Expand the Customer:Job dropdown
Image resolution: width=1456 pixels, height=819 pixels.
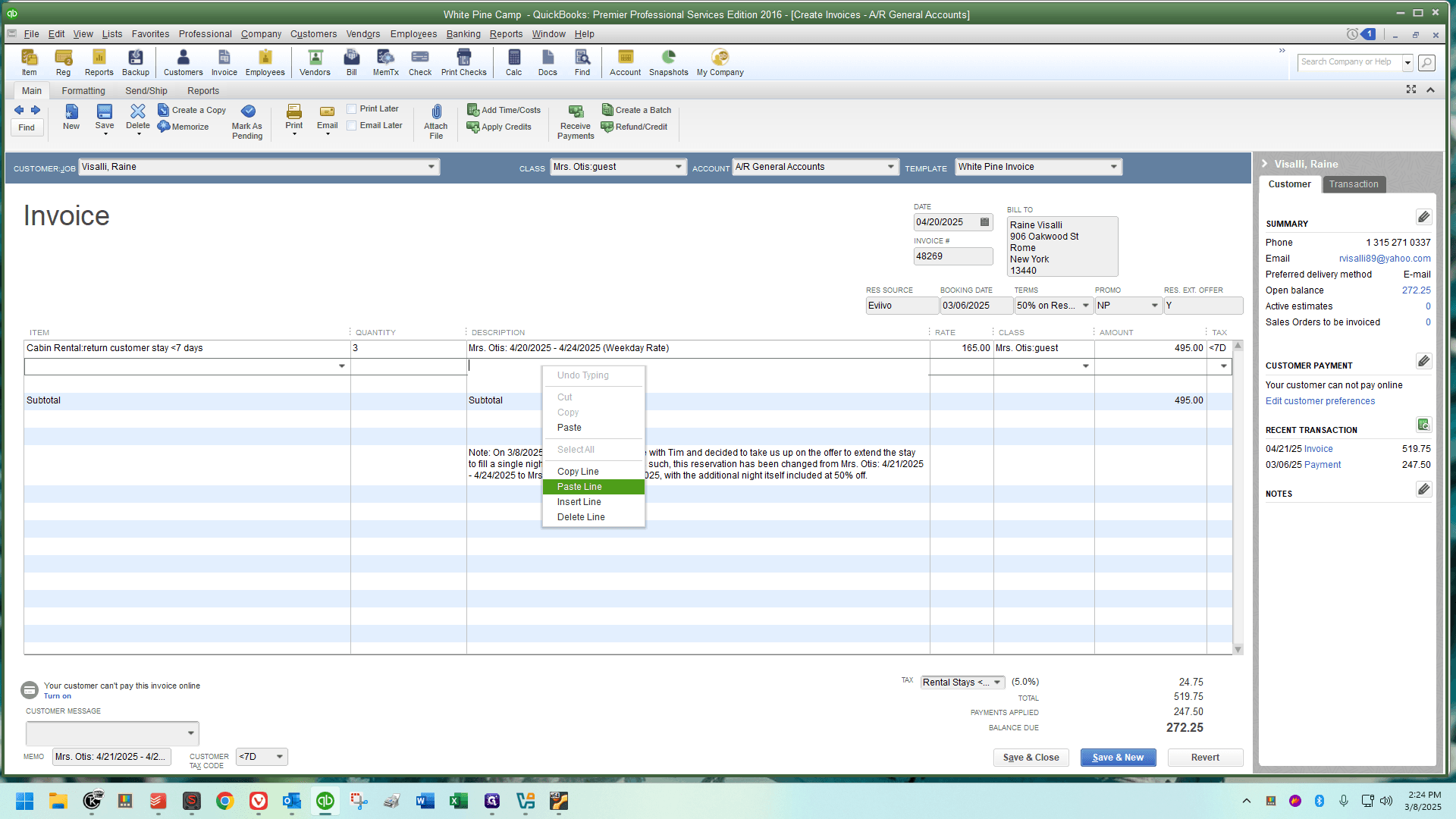(x=431, y=167)
